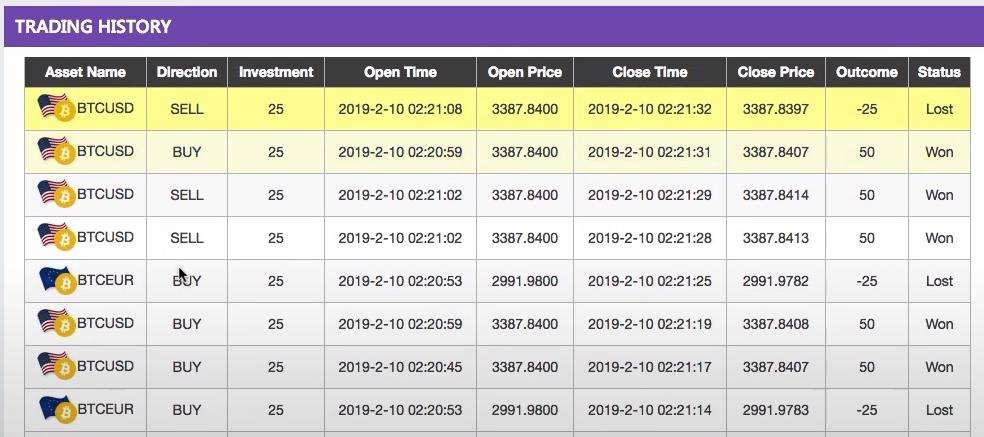
Task: Click the Close Price column header
Action: 775,72
